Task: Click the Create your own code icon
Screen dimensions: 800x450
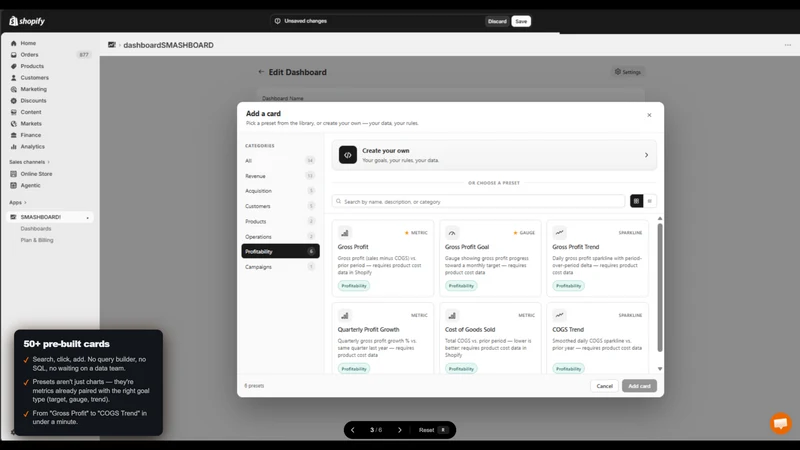Action: [347, 155]
